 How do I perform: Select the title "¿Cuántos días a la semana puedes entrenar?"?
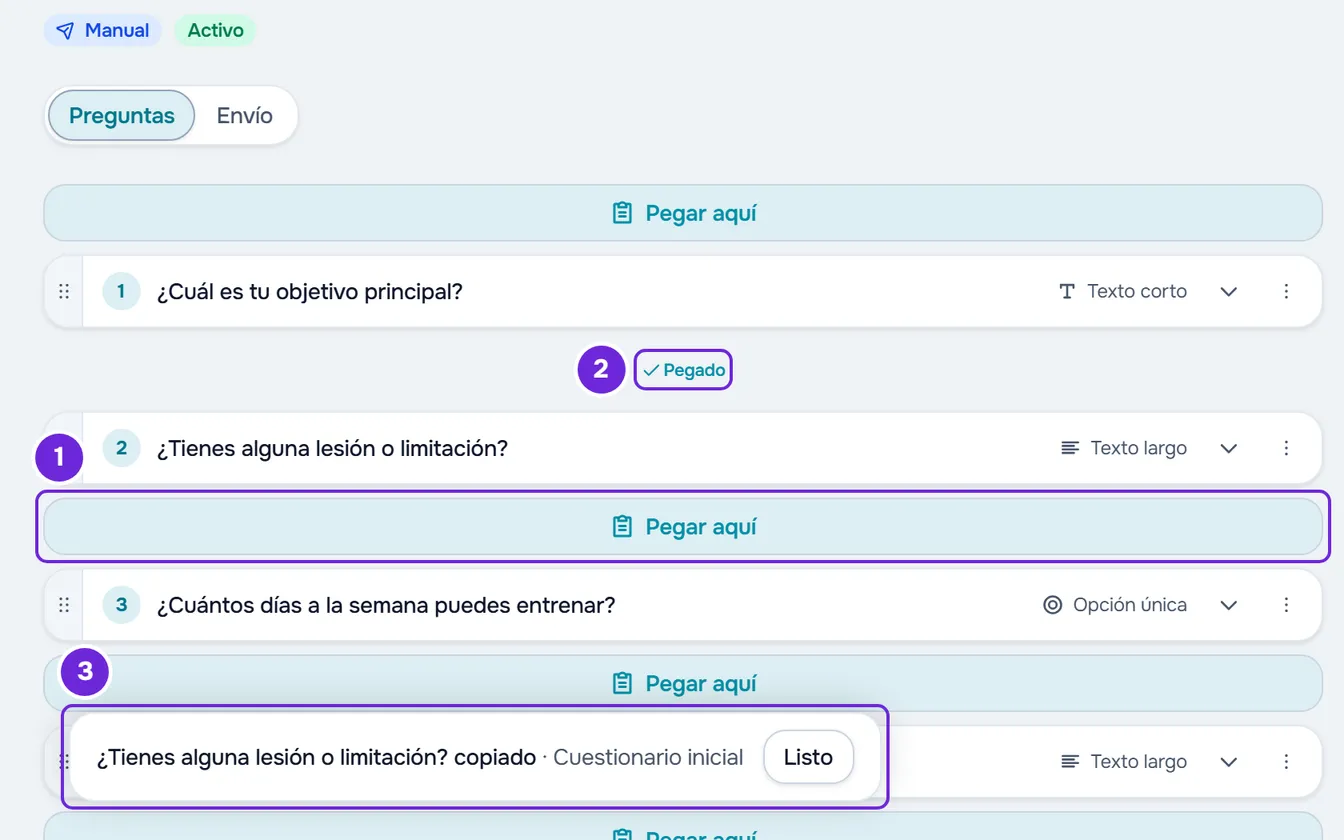coord(386,605)
